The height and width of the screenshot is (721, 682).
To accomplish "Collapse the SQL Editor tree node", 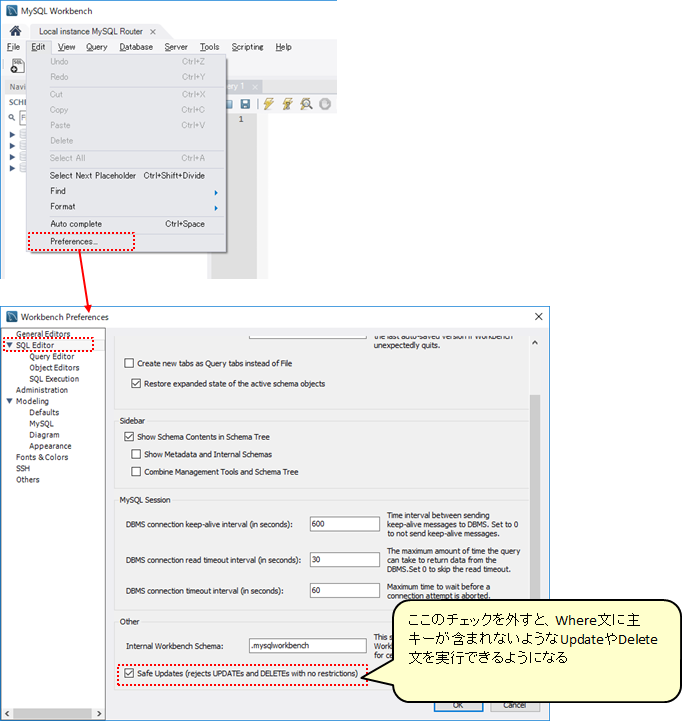I will click(x=9, y=345).
